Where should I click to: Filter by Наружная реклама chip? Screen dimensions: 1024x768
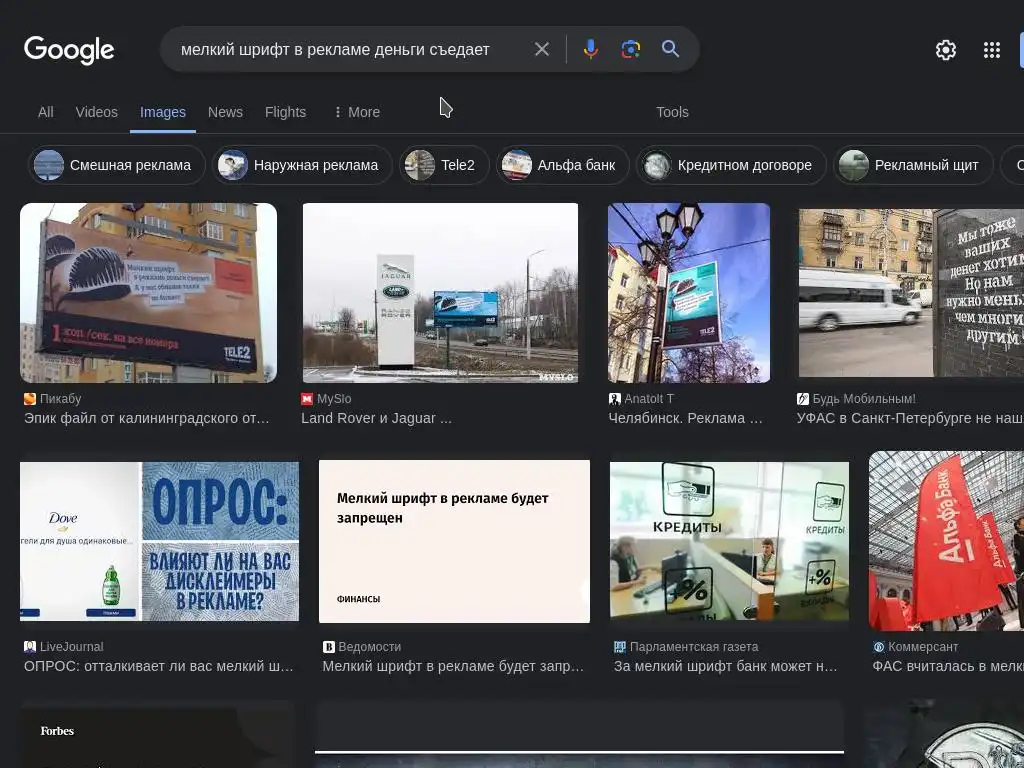coord(302,165)
